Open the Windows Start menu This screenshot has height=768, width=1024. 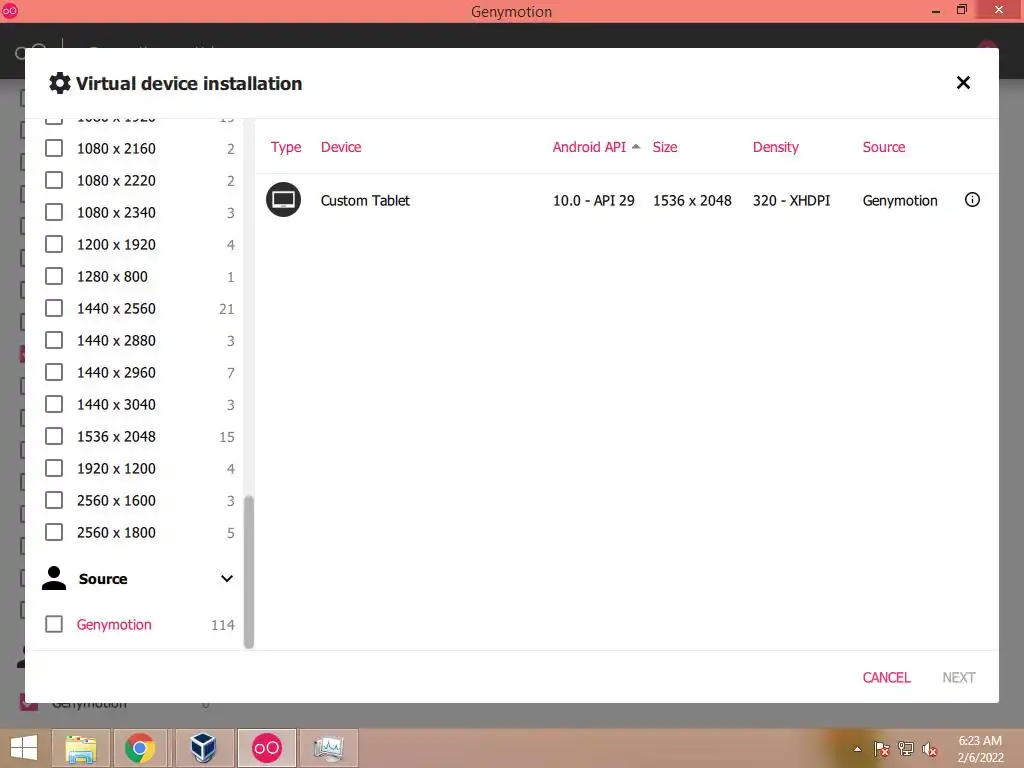[24, 748]
